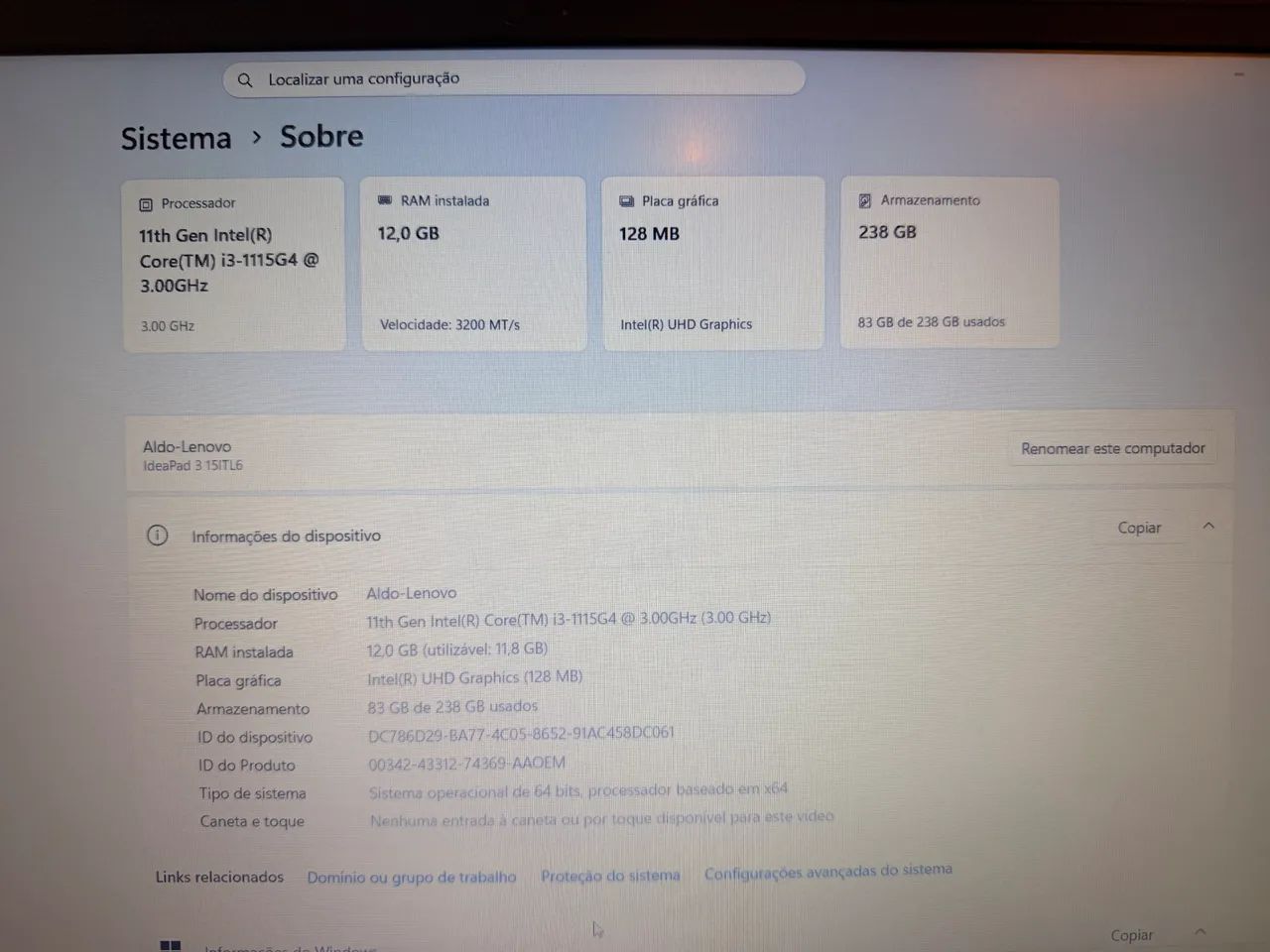Click '83 GB de 238 GB usados' card text
Viewport: 1270px width, 952px height.
point(931,322)
